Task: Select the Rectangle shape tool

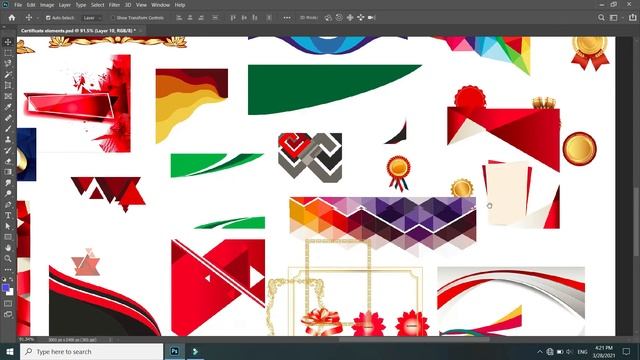Action: 8,237
